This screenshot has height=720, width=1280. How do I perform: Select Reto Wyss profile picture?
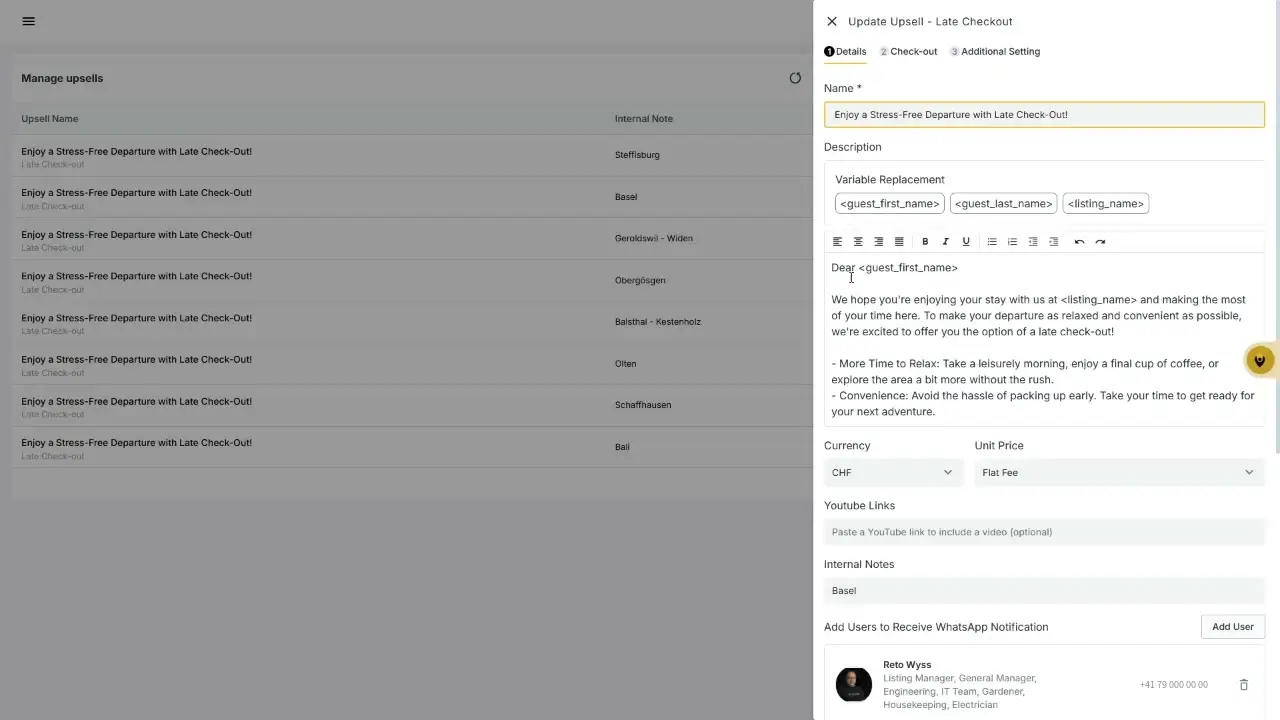tap(854, 685)
